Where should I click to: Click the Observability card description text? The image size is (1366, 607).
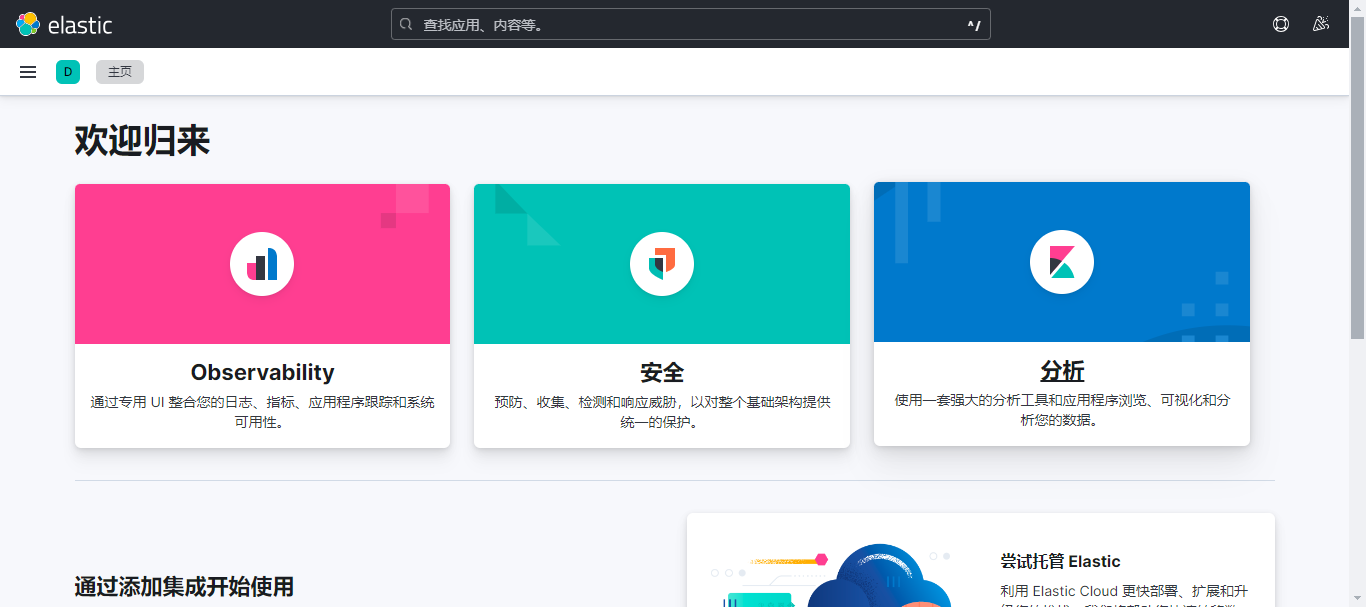click(262, 412)
